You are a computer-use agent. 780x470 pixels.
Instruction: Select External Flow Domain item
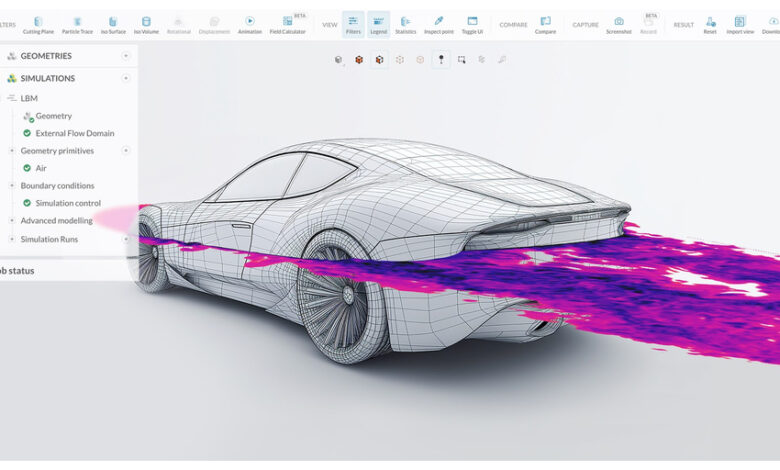click(x=74, y=133)
